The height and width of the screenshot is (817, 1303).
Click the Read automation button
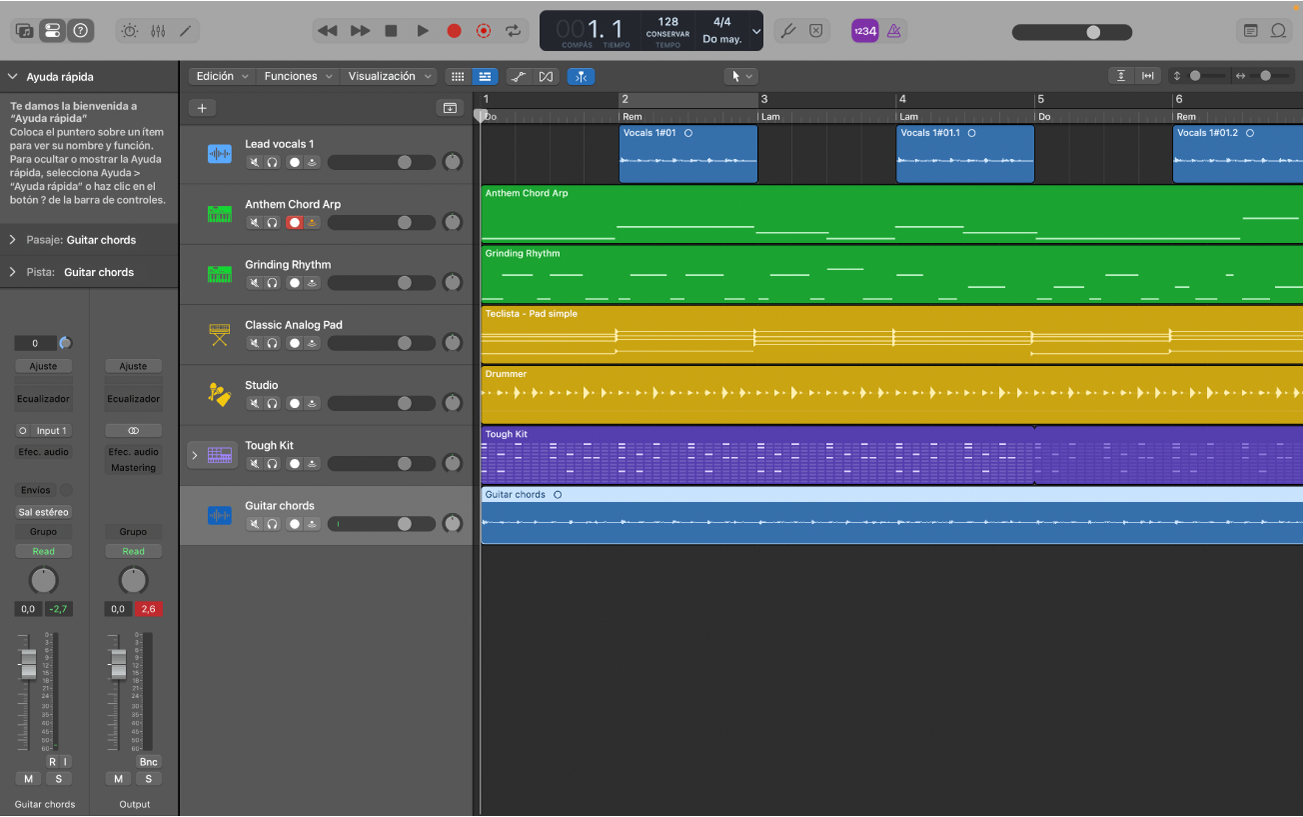[x=43, y=551]
